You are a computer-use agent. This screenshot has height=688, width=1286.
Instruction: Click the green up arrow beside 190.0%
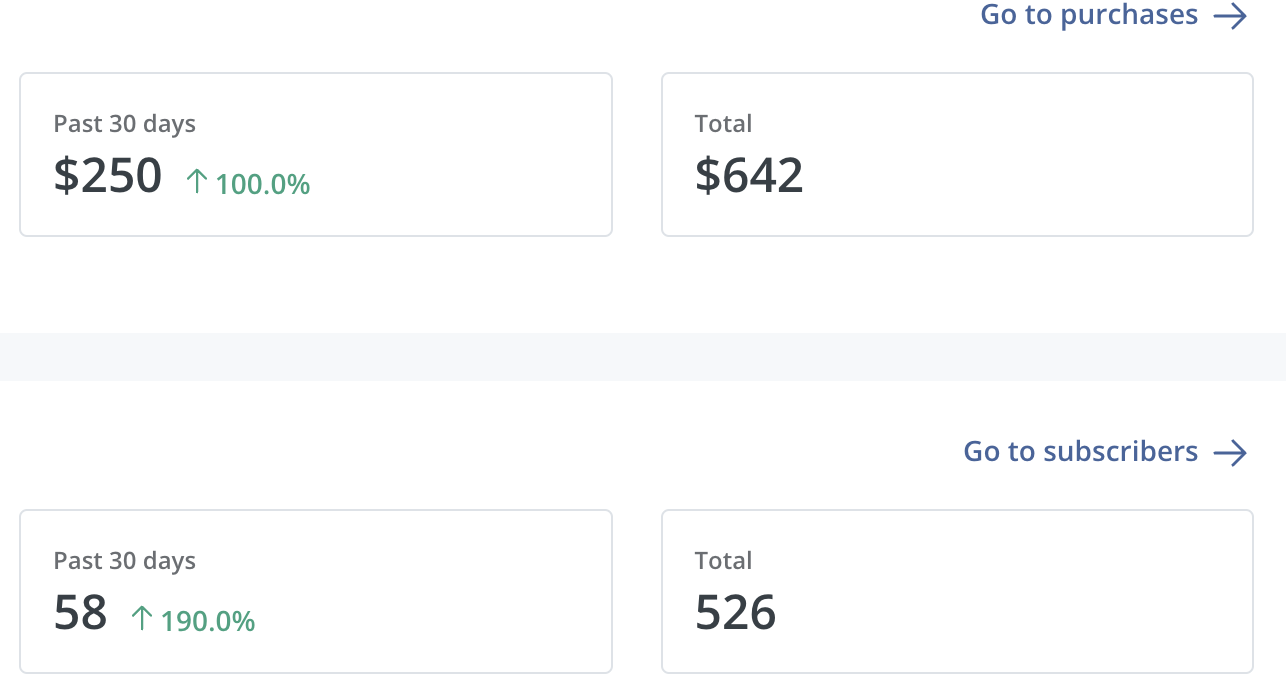click(142, 619)
